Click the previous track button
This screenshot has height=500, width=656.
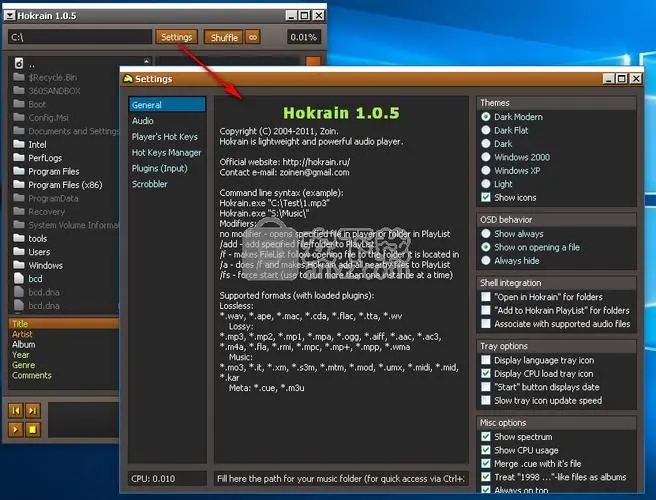16,410
